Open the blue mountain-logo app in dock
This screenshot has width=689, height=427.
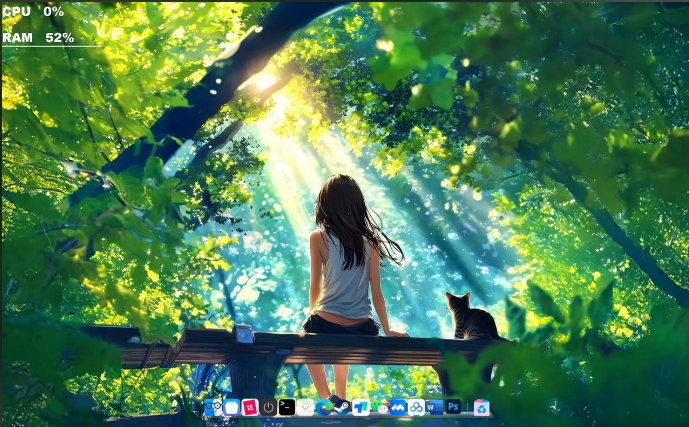click(x=398, y=408)
